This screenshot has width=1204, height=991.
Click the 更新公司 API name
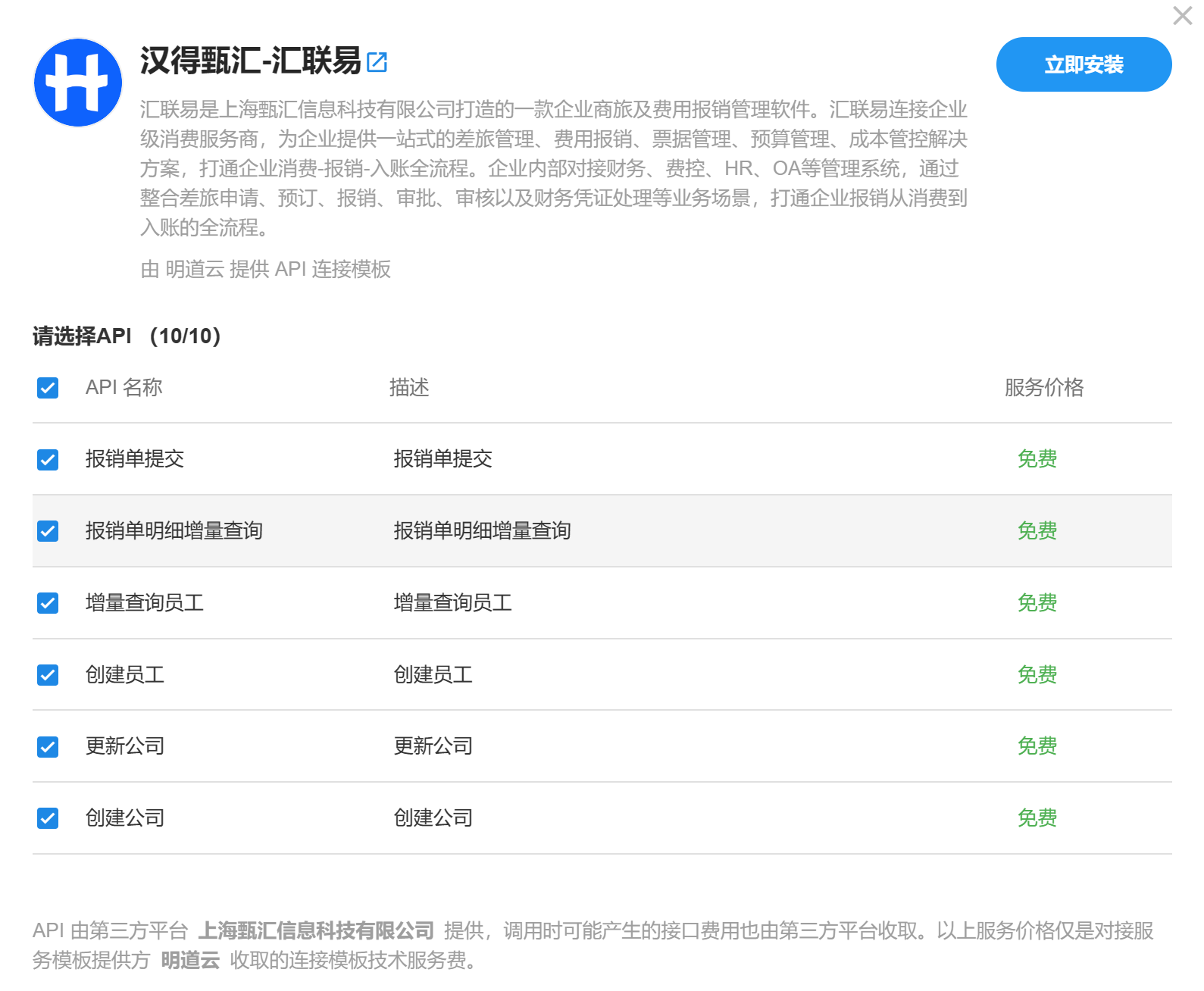[125, 746]
